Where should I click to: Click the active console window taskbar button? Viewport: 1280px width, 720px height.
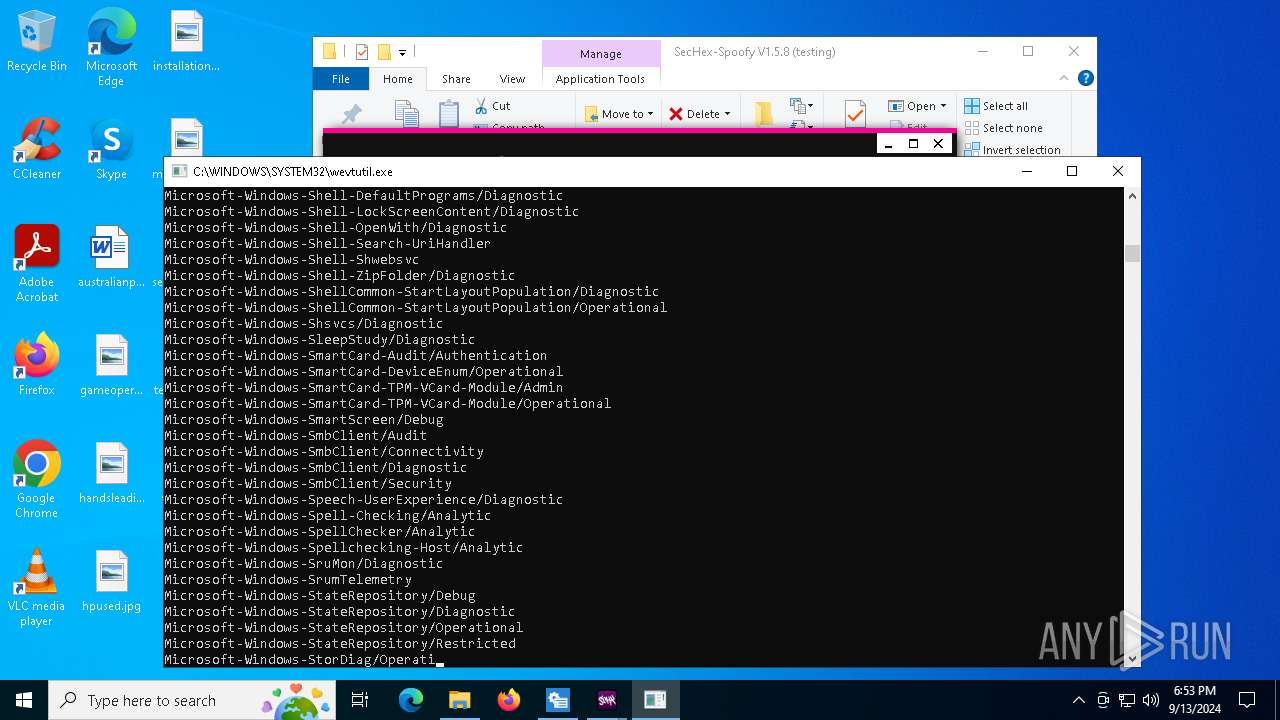[655, 700]
